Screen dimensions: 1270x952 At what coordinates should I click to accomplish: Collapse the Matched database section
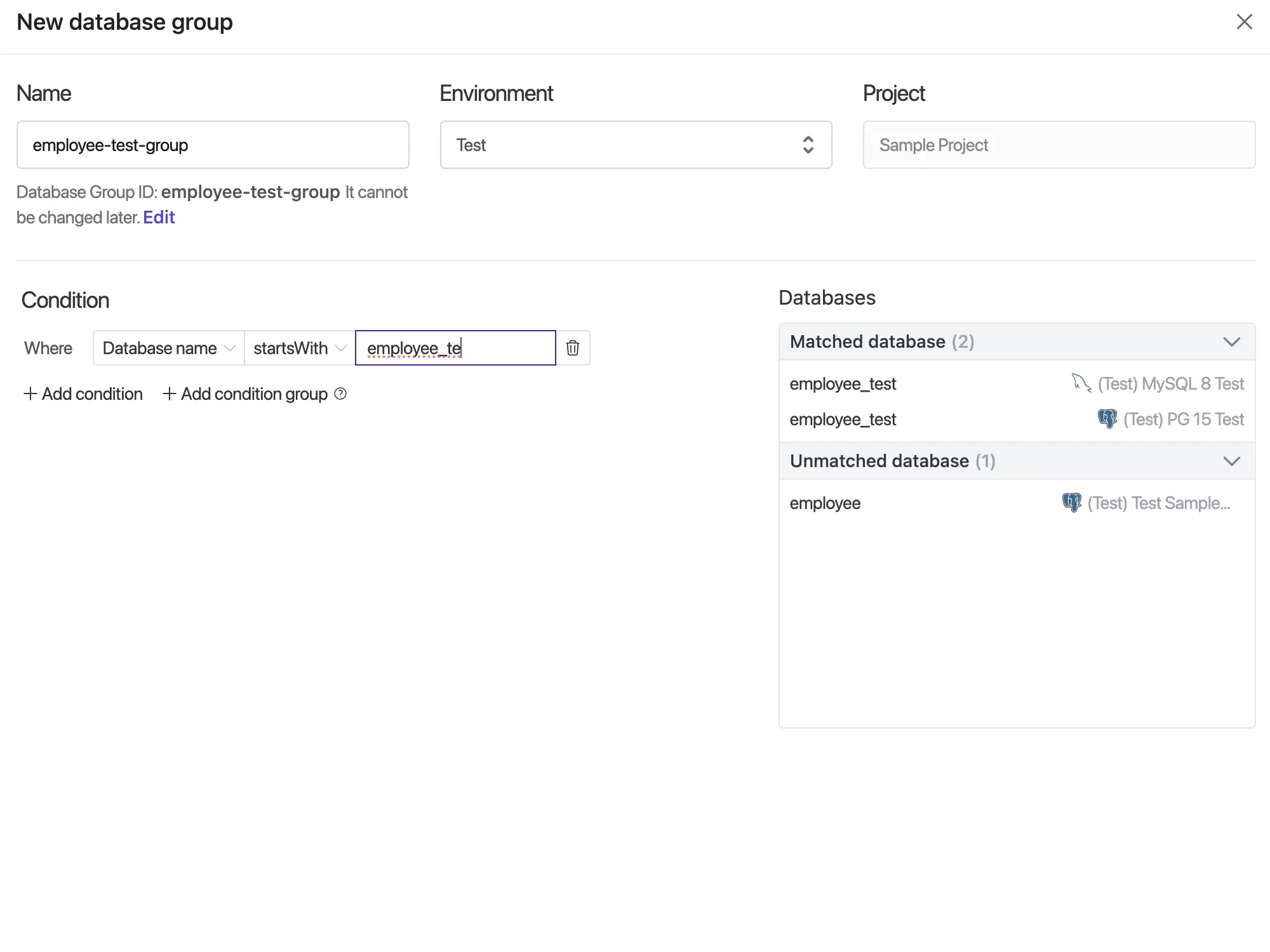click(x=1232, y=341)
